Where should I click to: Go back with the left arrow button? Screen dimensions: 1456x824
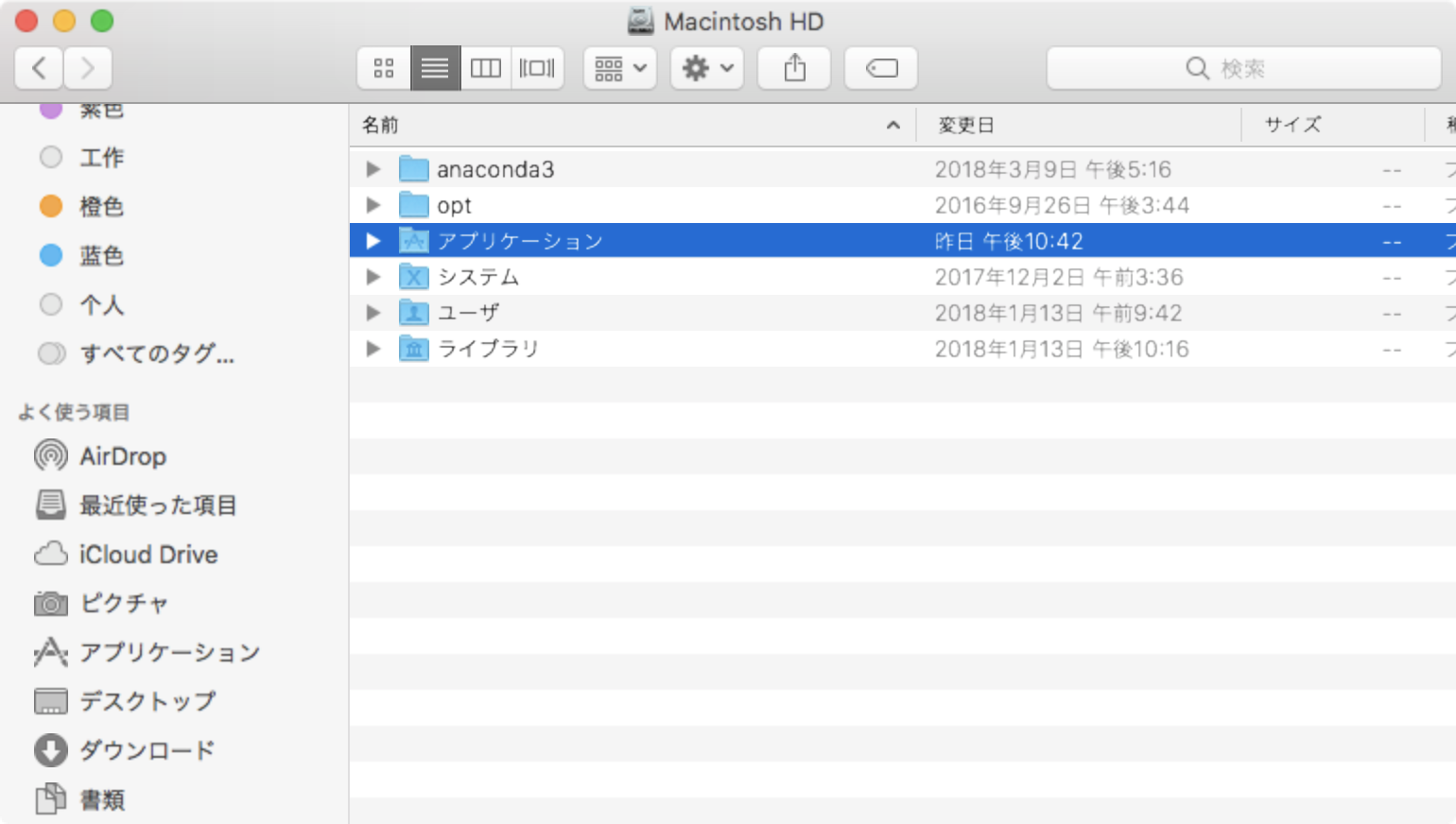[40, 68]
